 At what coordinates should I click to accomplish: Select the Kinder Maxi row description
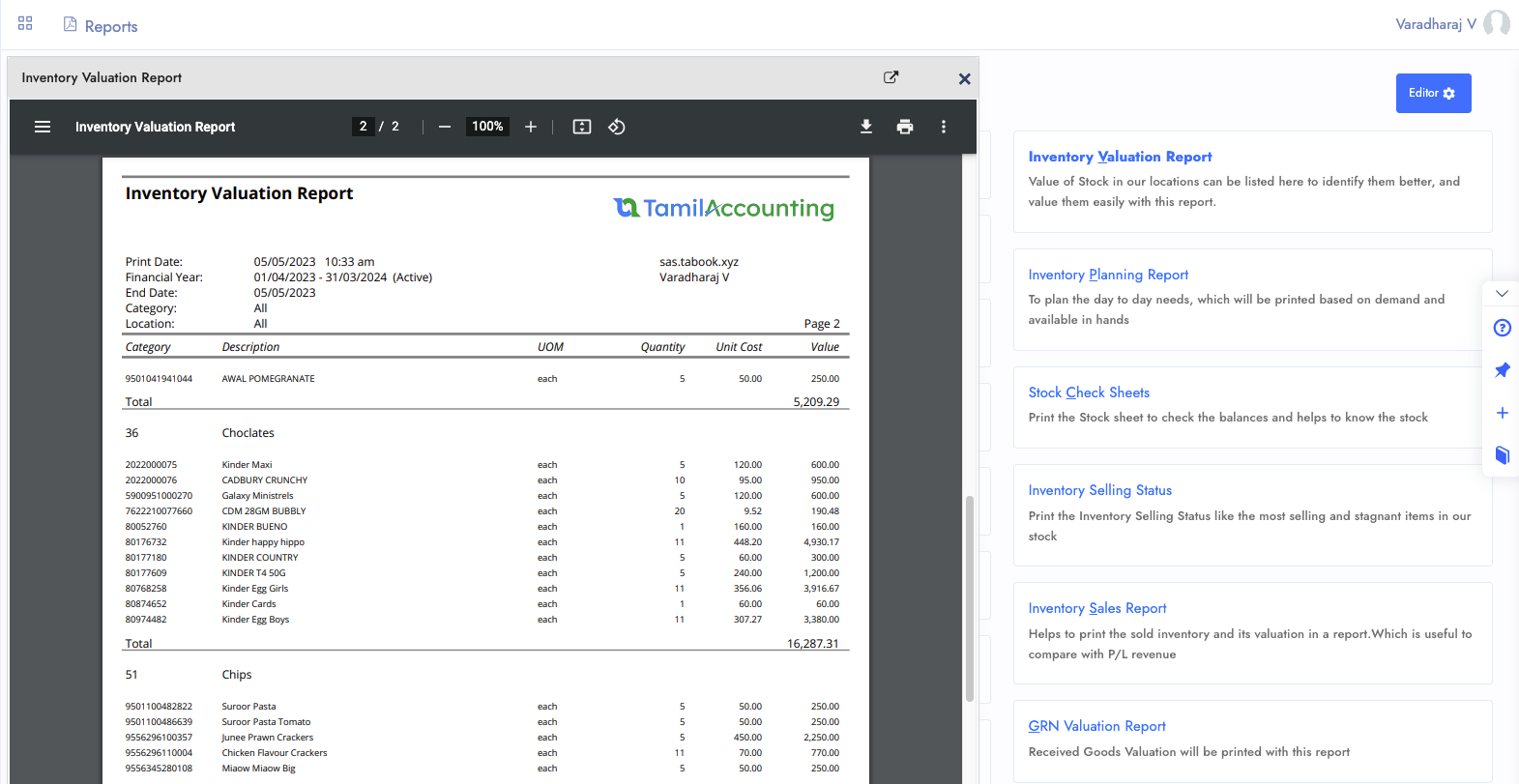(247, 465)
